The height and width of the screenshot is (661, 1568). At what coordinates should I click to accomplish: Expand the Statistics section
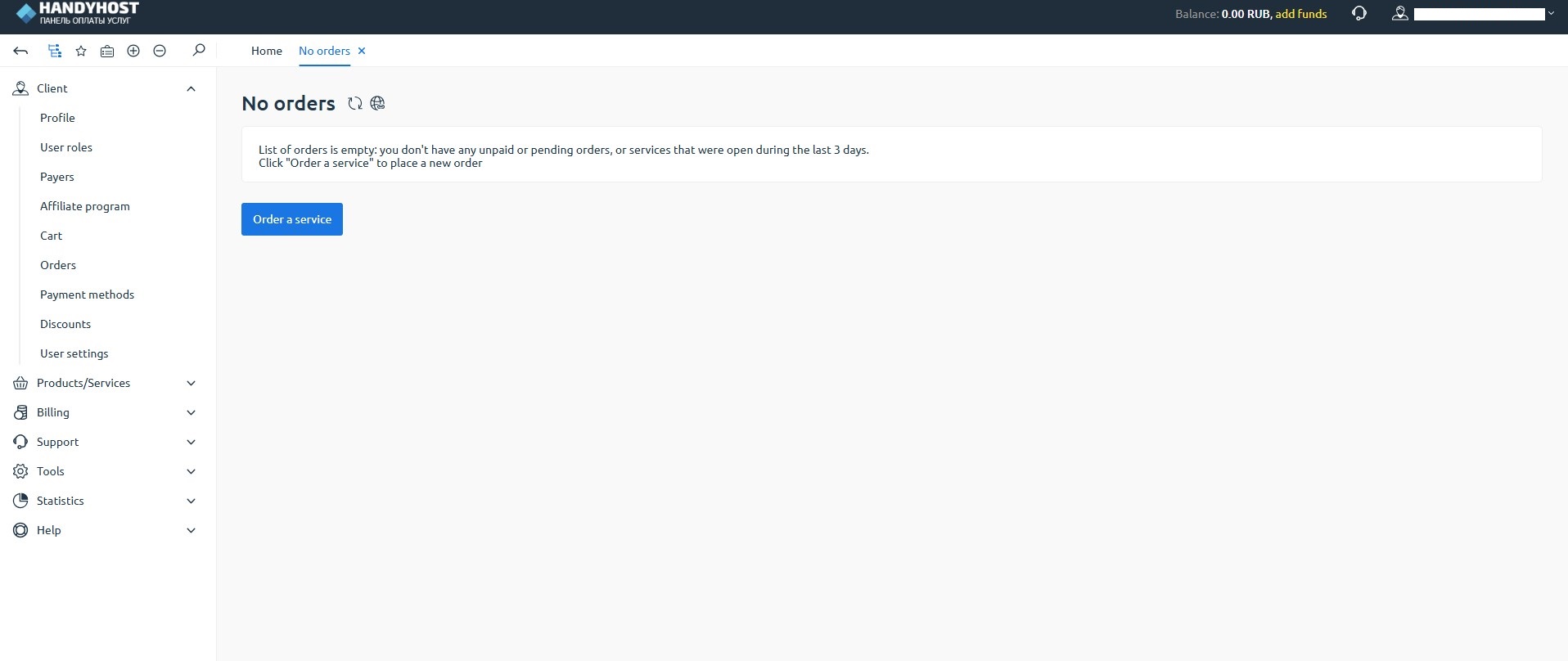pos(191,501)
